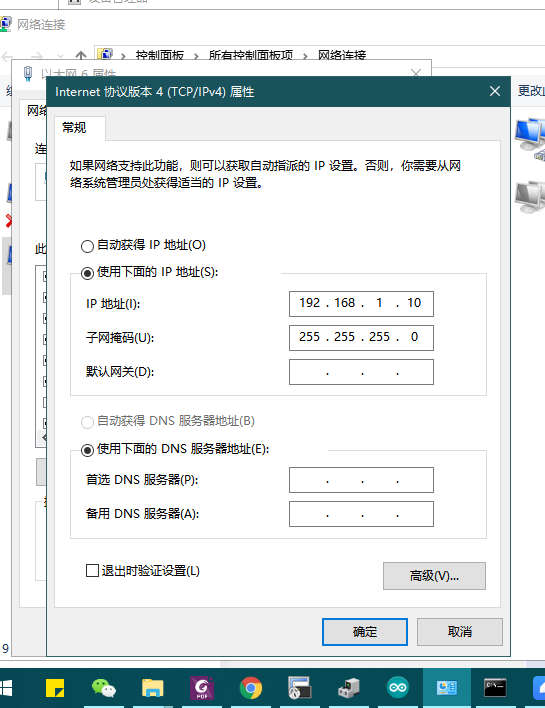Select 使用下面的 IP 地址 radio button
Screen dimensions: 545x708
tap(87, 273)
